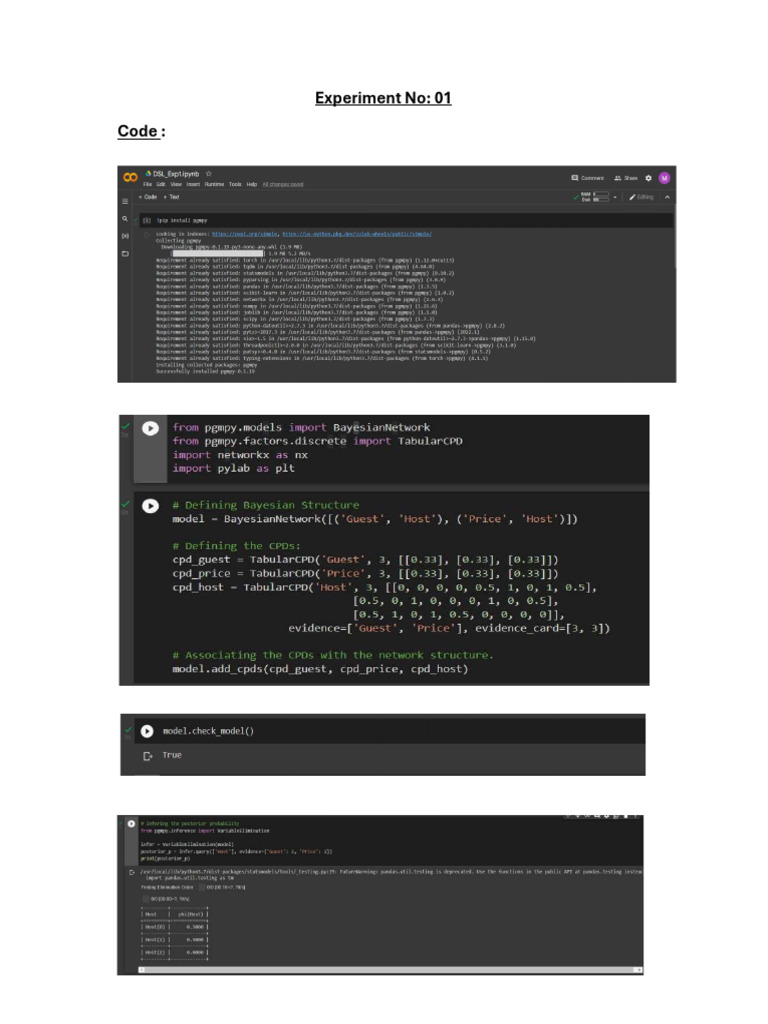Run the Defining Bayesian Structure cell
This screenshot has height=1024, width=768.
pos(150,506)
